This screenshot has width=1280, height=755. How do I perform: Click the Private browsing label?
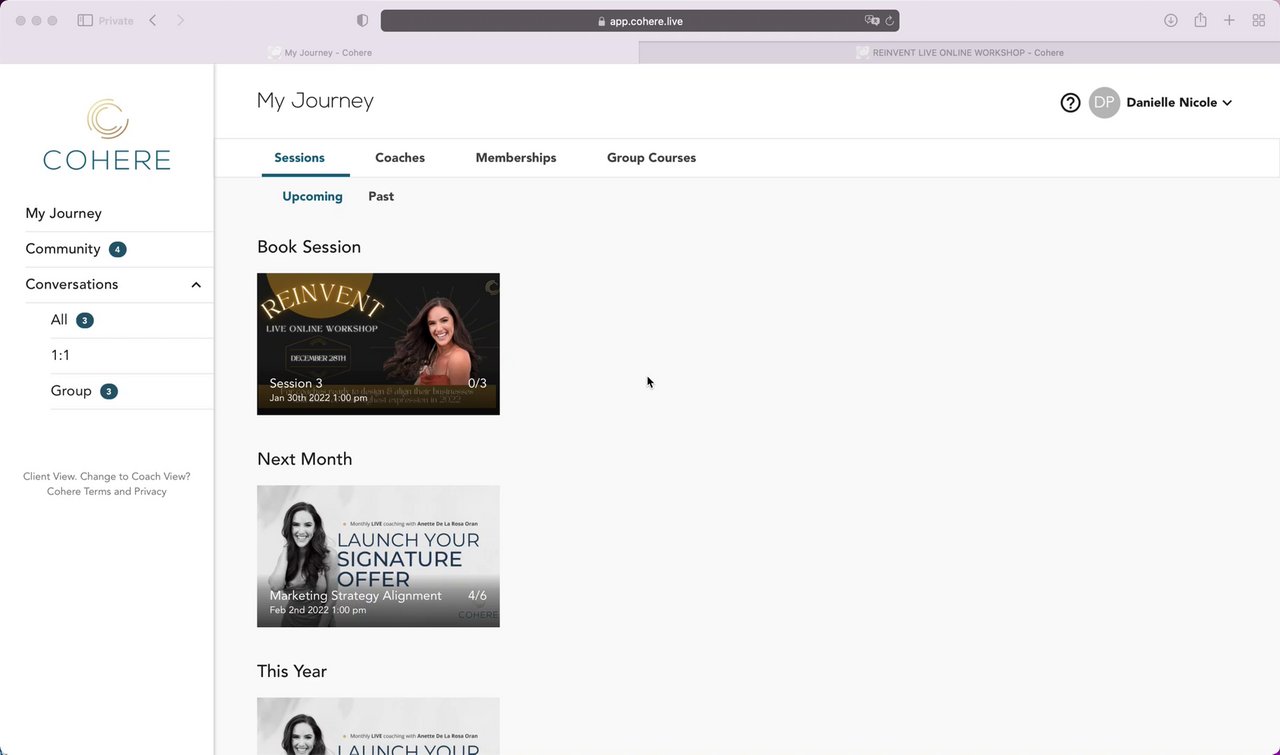pyautogui.click(x=116, y=20)
